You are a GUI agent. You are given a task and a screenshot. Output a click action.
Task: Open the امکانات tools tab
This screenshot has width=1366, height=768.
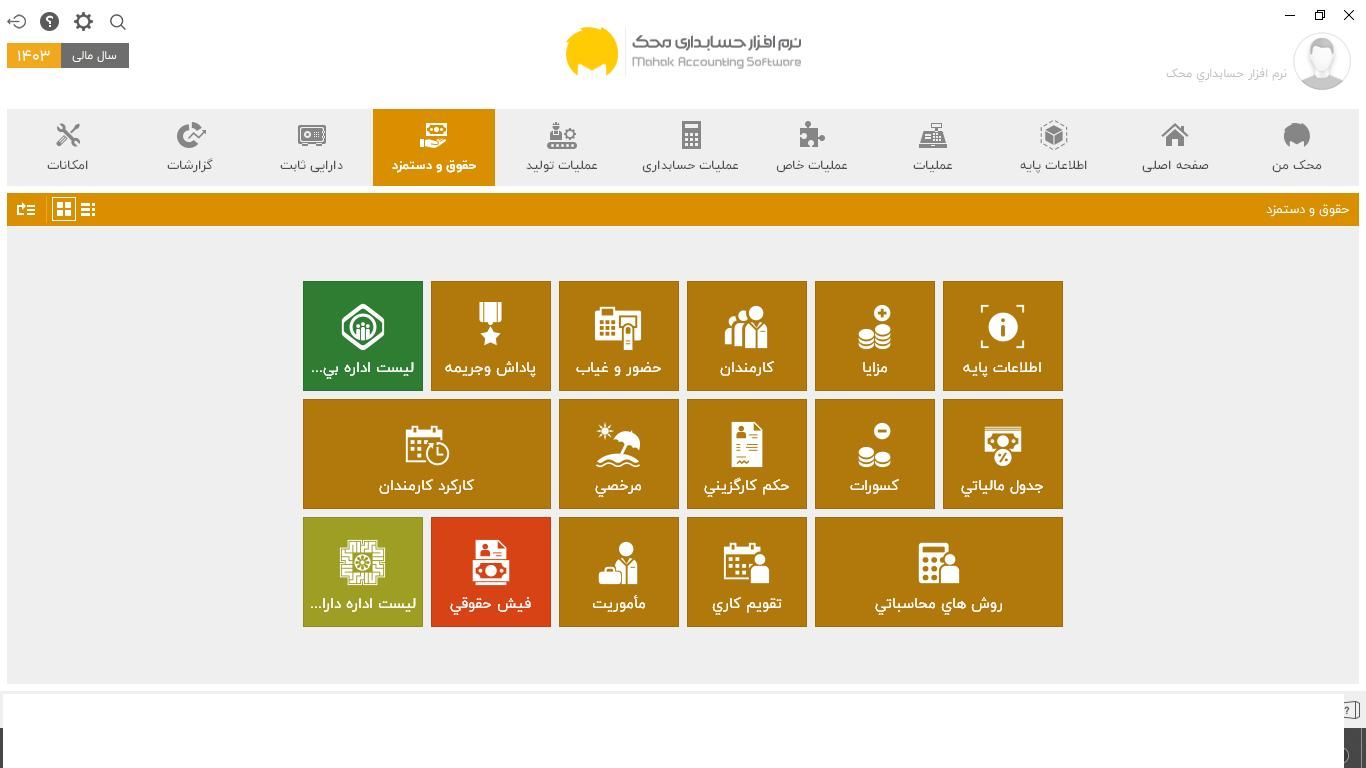coord(68,147)
